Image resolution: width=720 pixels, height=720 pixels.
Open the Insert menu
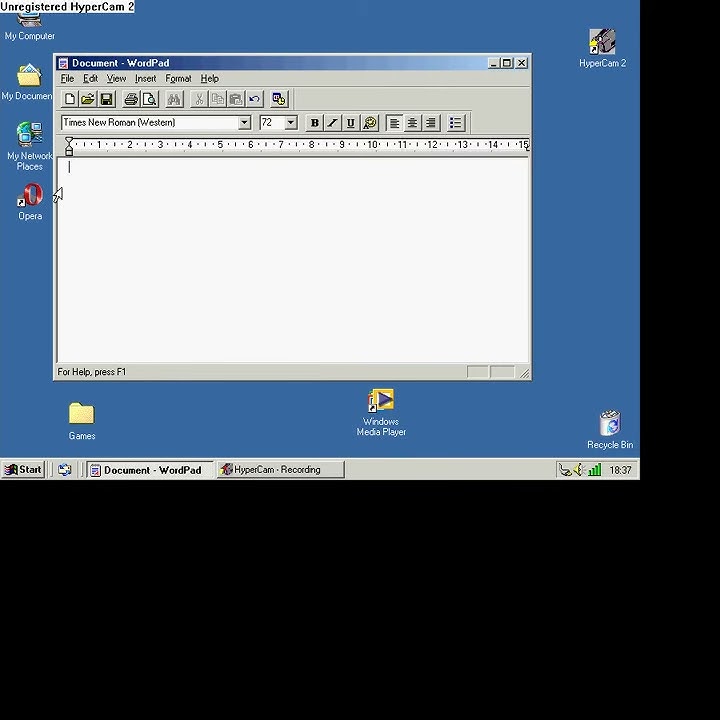[x=146, y=79]
